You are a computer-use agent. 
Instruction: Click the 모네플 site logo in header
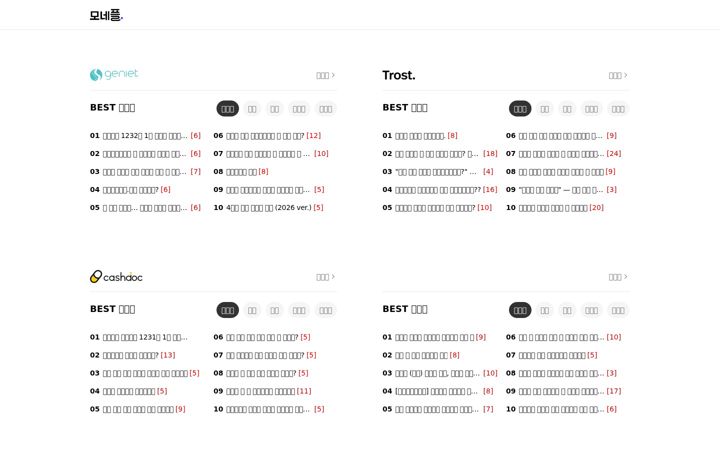tap(107, 15)
